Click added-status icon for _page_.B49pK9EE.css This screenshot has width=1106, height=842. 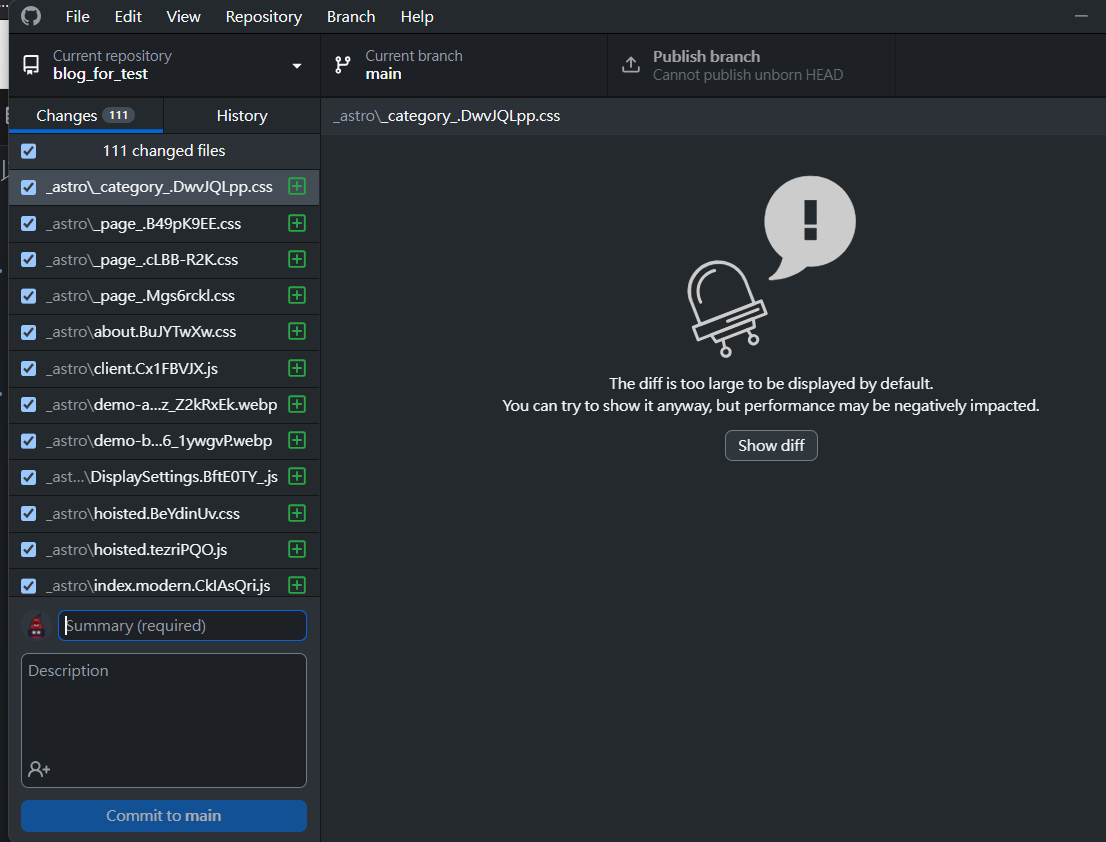pyautogui.click(x=297, y=223)
